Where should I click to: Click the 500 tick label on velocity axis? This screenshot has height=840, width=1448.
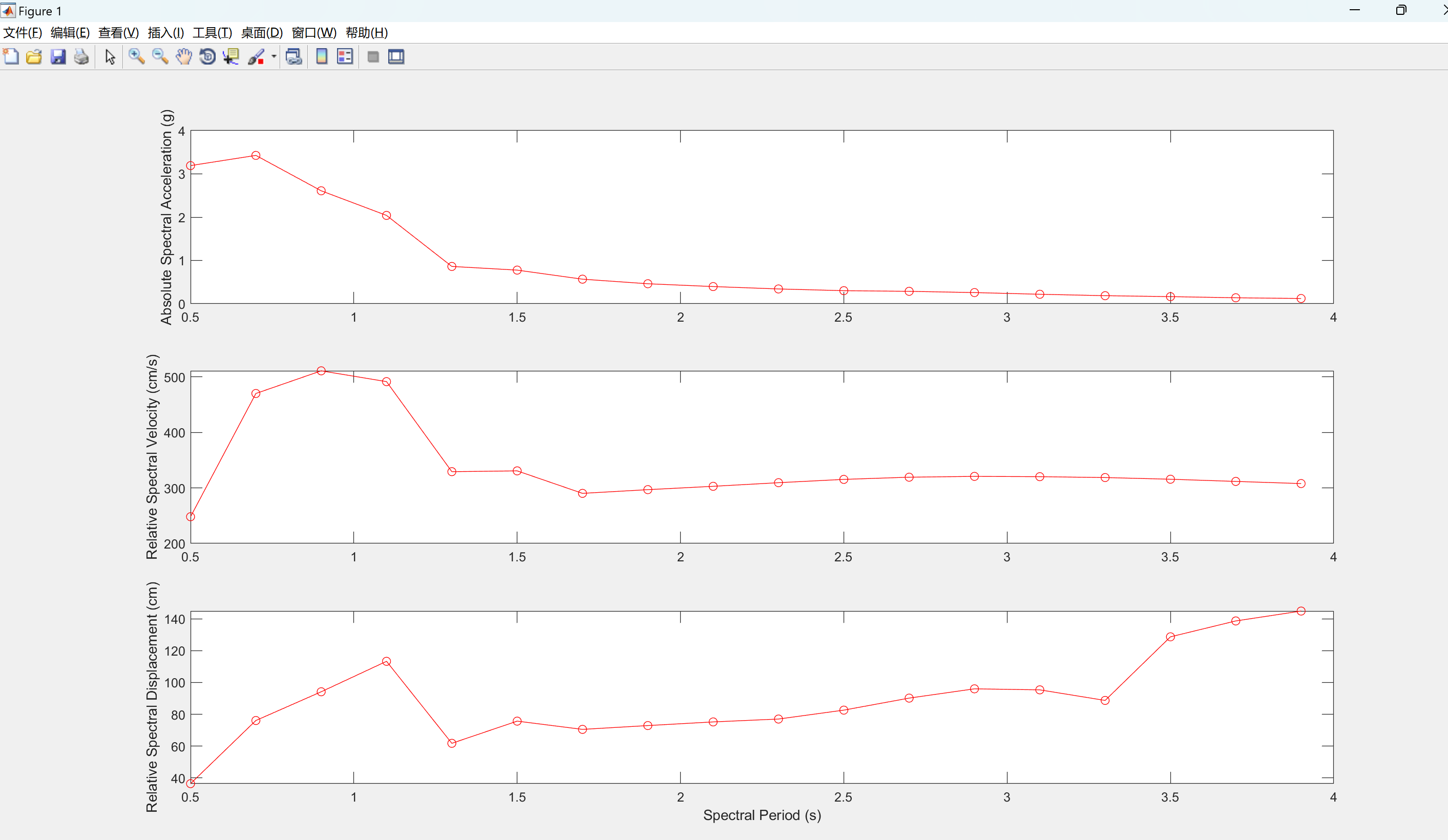[x=175, y=377]
